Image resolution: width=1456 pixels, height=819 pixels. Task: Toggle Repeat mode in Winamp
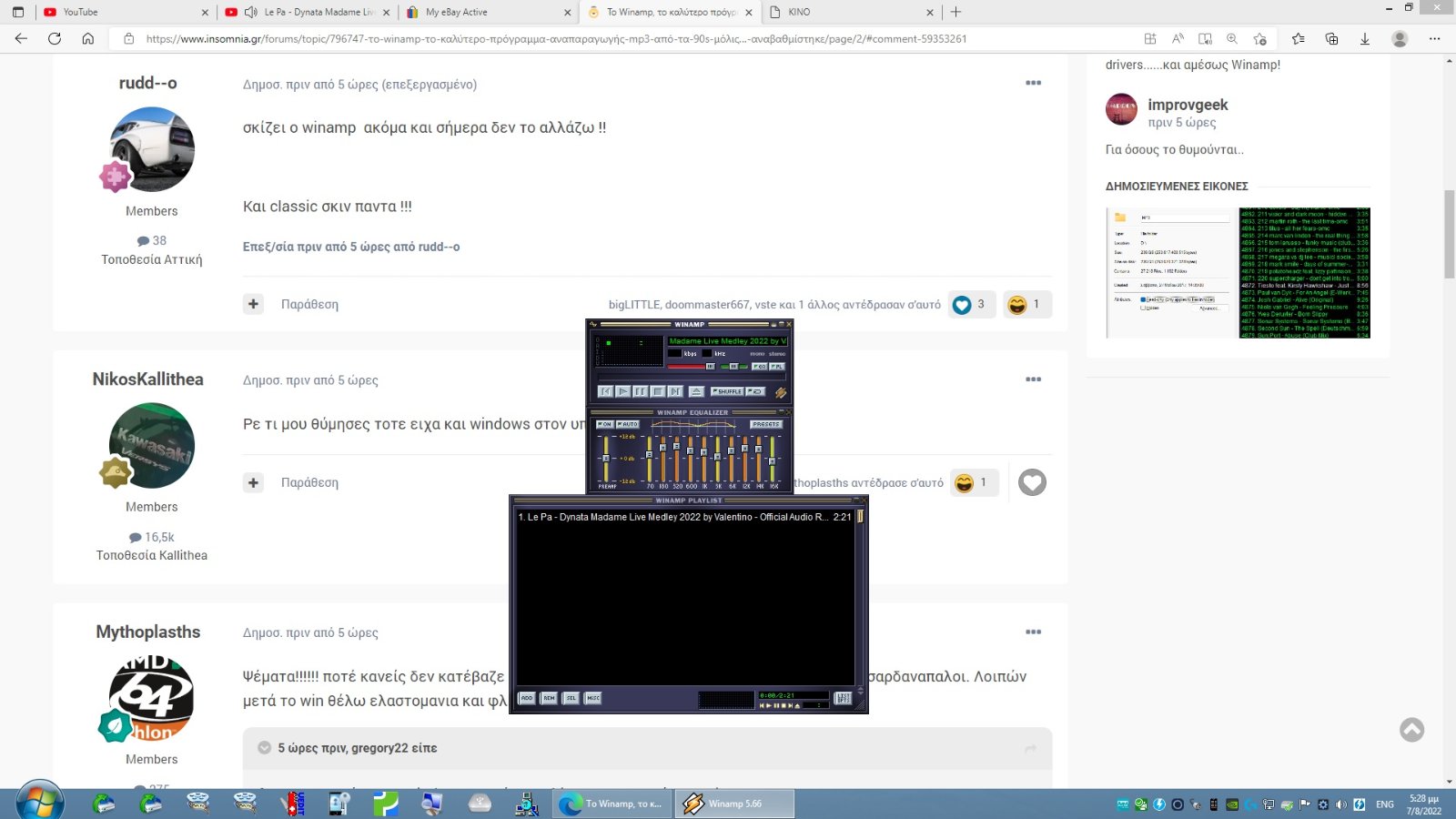(x=755, y=391)
